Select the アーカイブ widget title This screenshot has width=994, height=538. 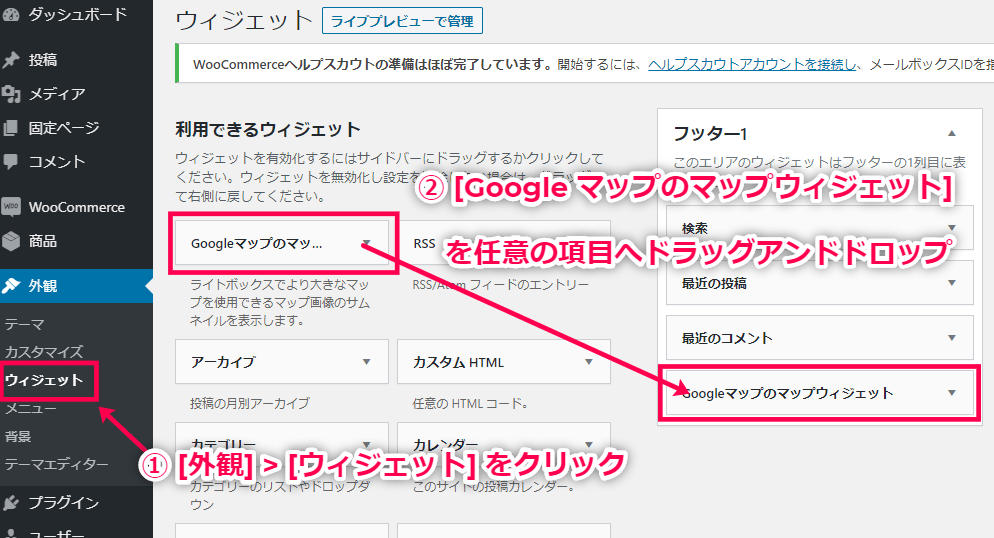pos(223,362)
